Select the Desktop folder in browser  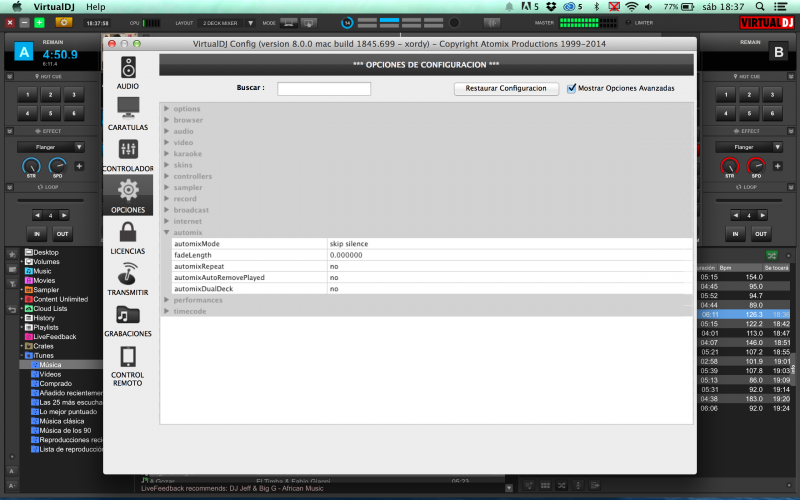tap(42, 252)
